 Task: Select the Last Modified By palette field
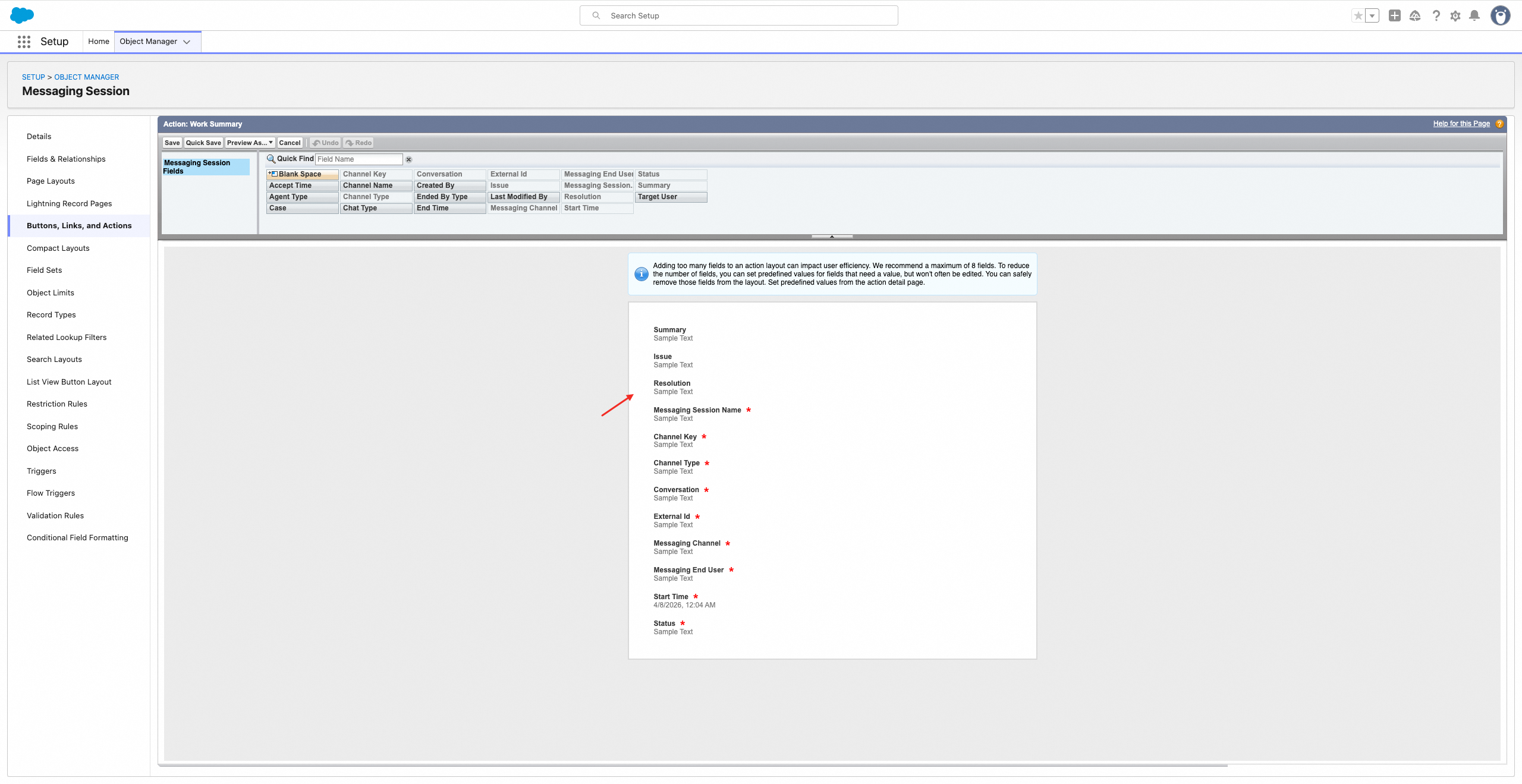524,197
